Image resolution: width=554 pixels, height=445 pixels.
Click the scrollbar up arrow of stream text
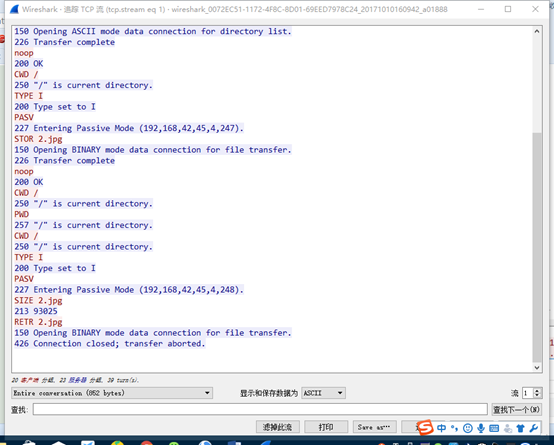point(537,31)
